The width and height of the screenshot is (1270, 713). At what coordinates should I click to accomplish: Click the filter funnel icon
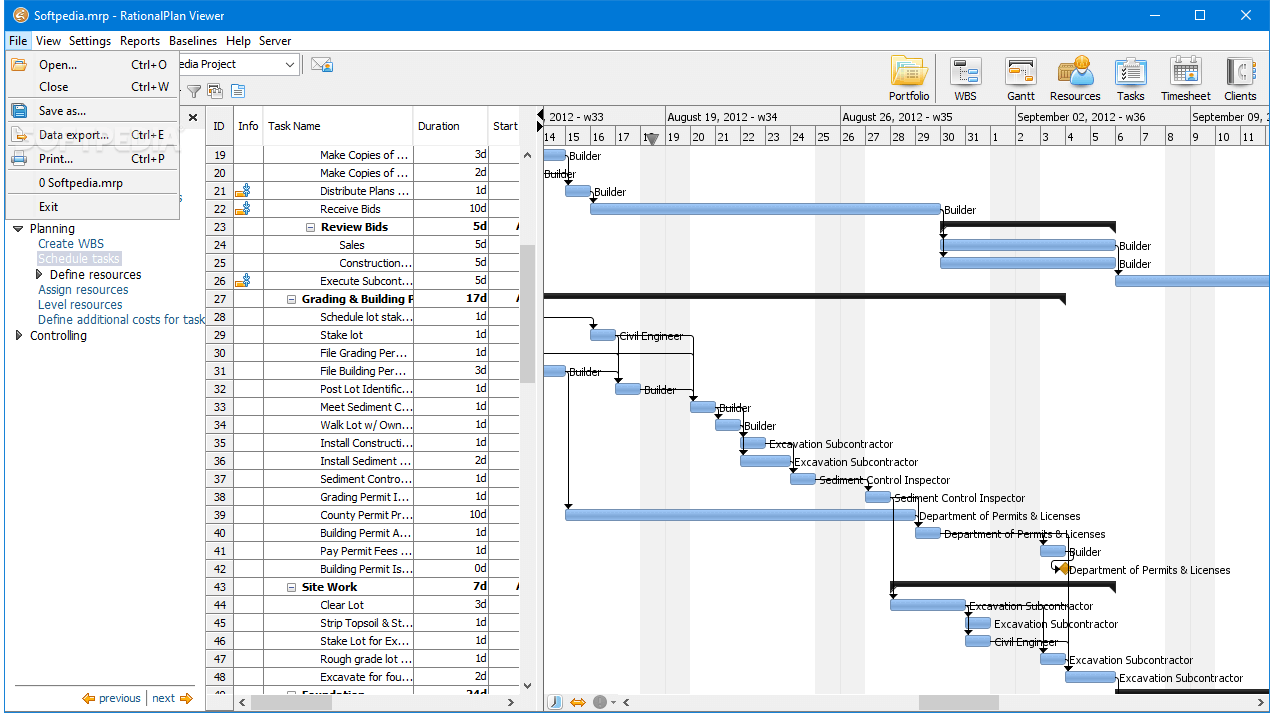tap(194, 91)
